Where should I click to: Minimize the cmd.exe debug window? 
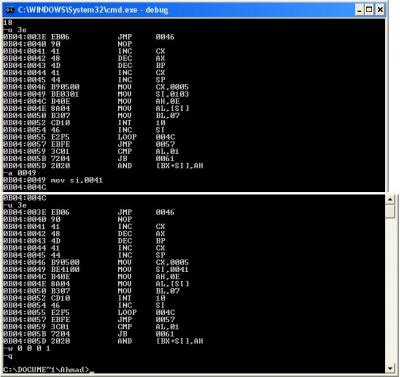(359, 10)
